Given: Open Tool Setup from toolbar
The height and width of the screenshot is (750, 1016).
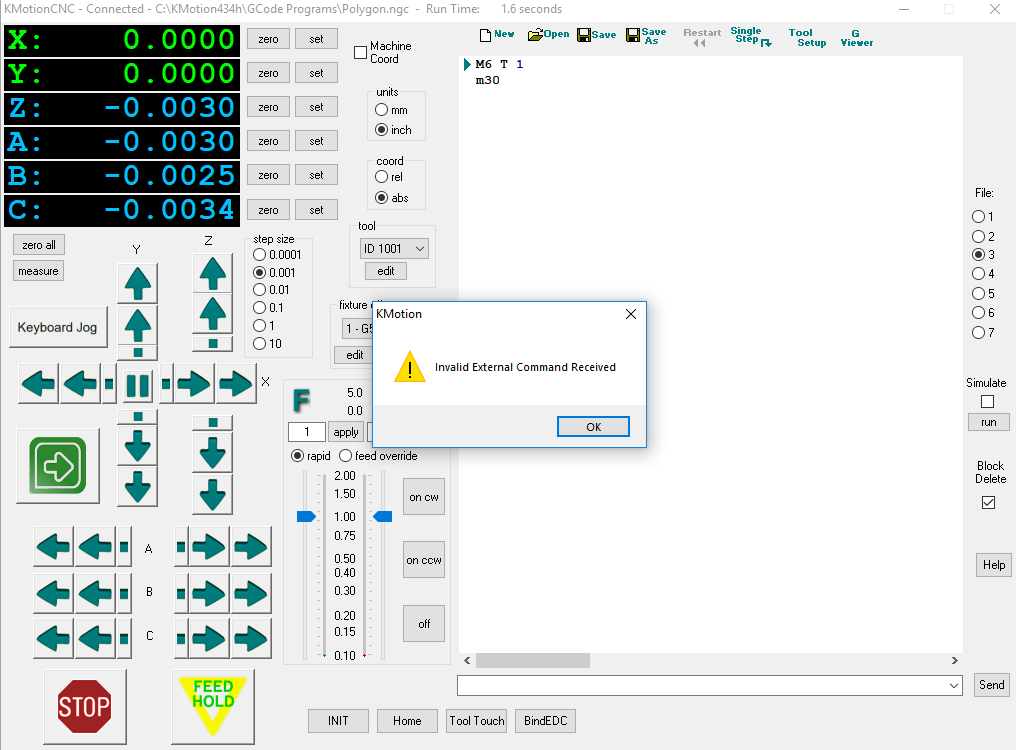Looking at the screenshot, I should pyautogui.click(x=806, y=37).
